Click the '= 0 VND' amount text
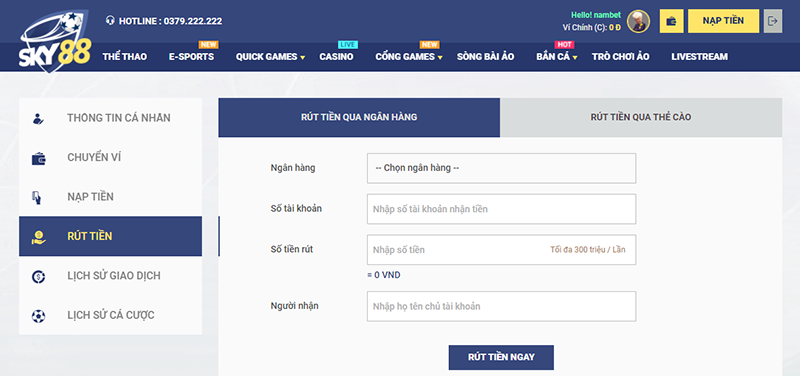Viewport: 800px width, 376px height. click(384, 275)
